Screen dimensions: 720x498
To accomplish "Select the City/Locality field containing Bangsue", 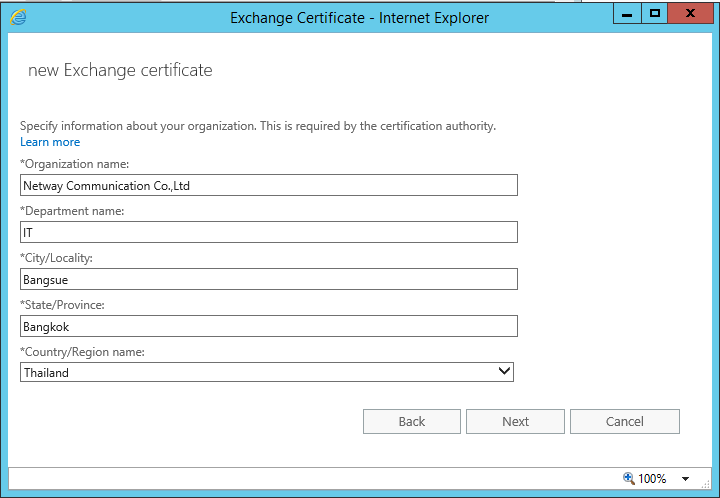I will pyautogui.click(x=269, y=279).
